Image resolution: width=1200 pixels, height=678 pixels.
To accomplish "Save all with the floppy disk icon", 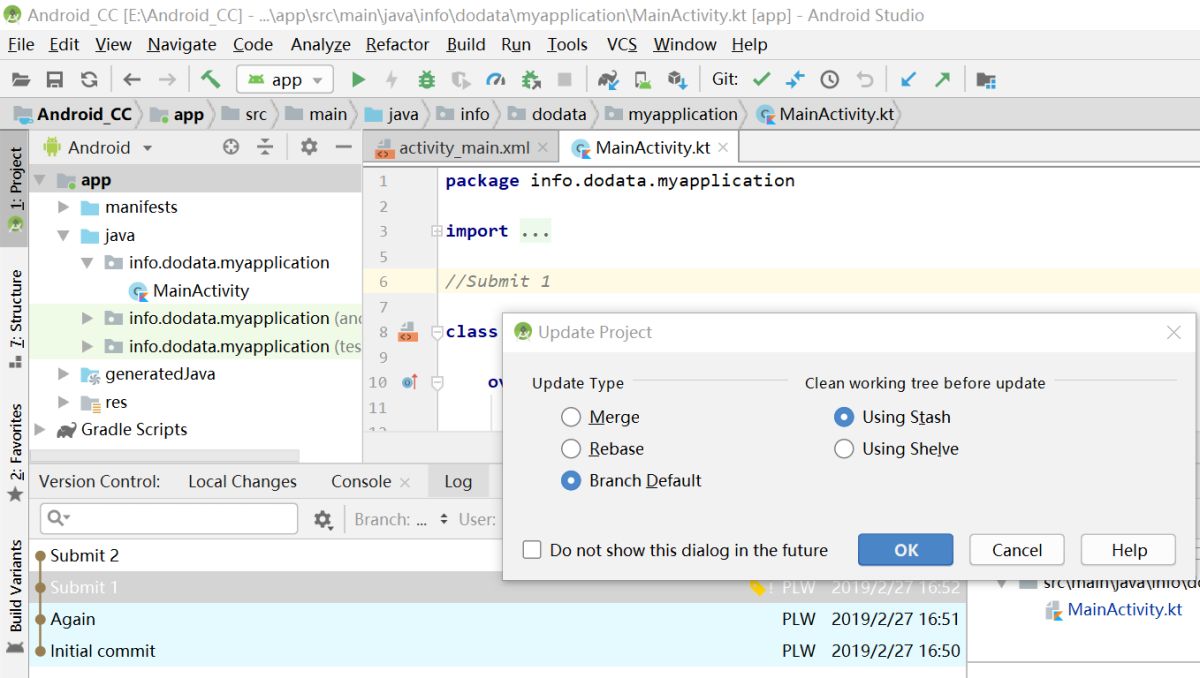I will click(x=55, y=80).
